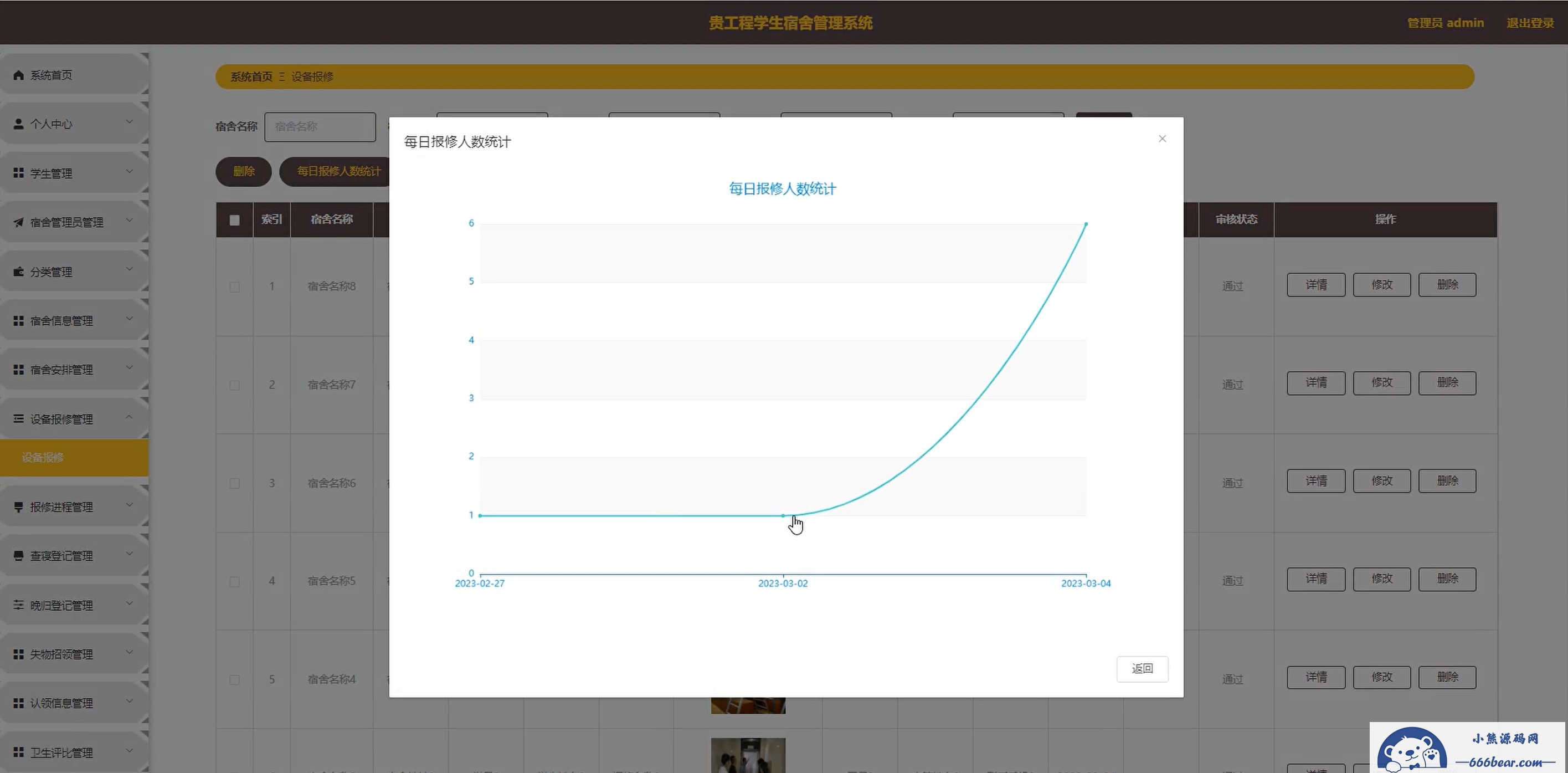
Task: Click 详情 for row 宿舍名称8
Action: pos(1316,284)
